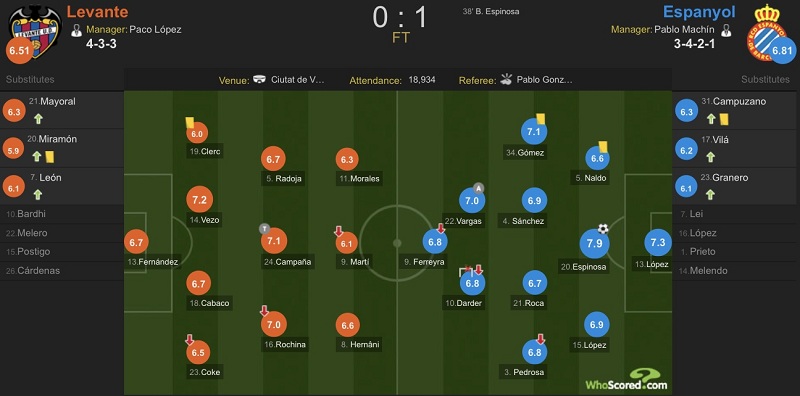Click the manager icon beside Paco López
This screenshot has height=396, width=800.
(x=77, y=30)
